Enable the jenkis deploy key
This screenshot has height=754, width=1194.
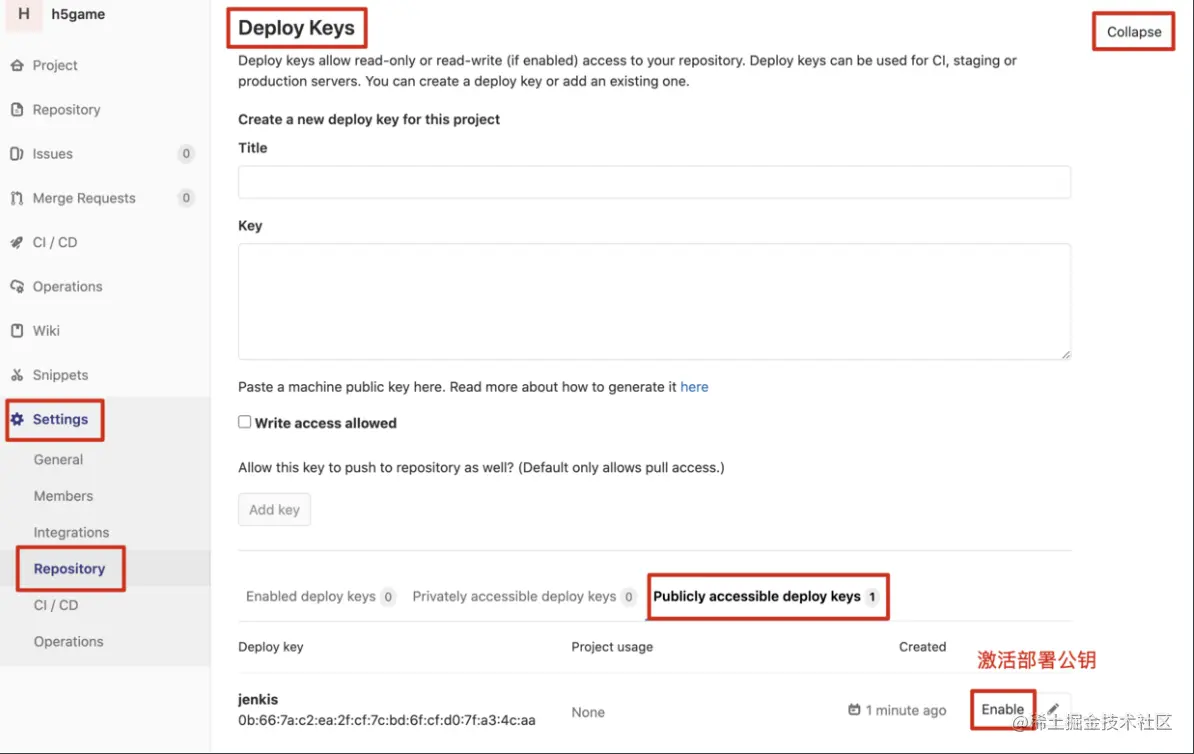coord(1002,709)
